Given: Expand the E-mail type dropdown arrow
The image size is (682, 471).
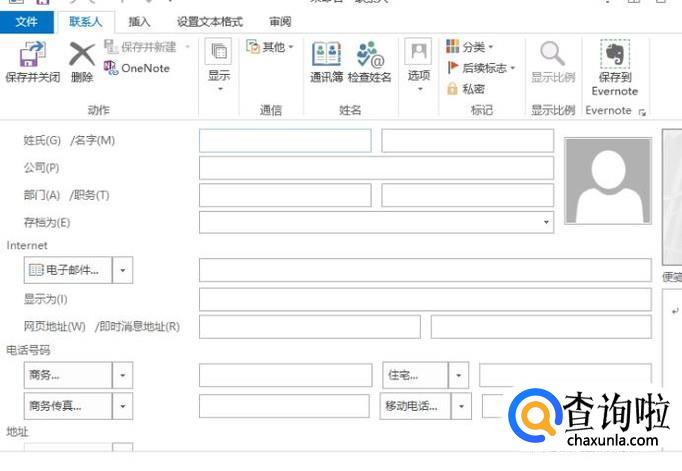Looking at the screenshot, I should [x=123, y=270].
